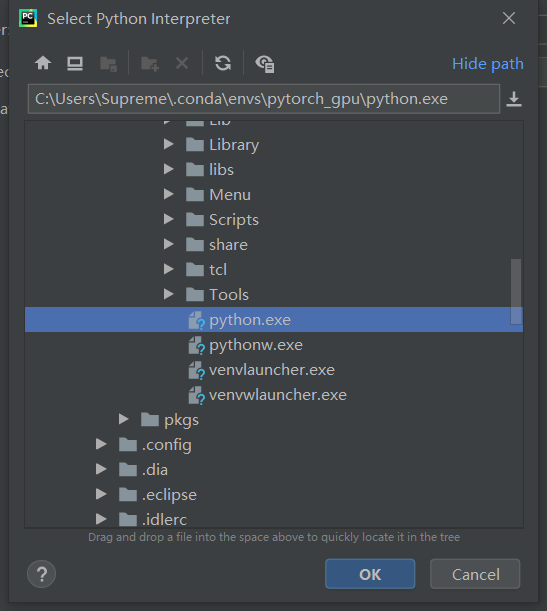Click the Scripts folder icon
Image resolution: width=547 pixels, height=611 pixels.
[x=195, y=219]
